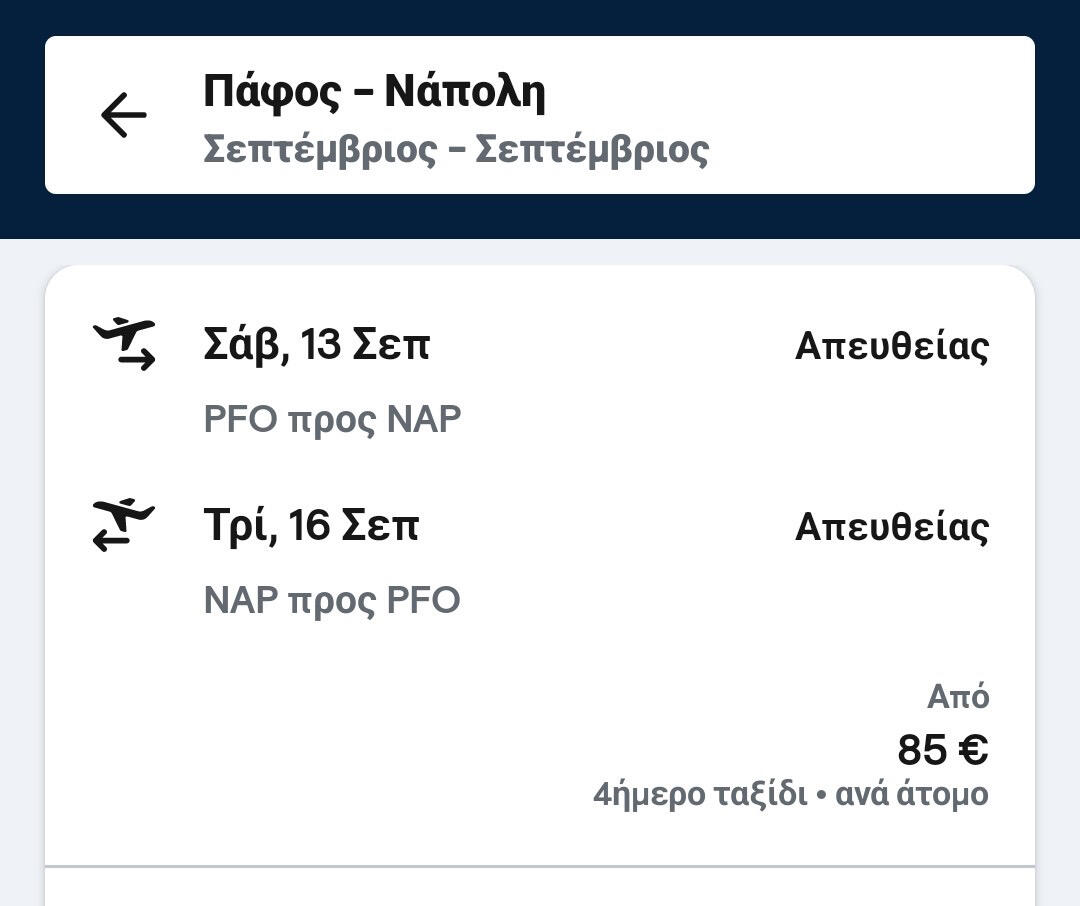Select the Σεπτέμβριος – Σεπτέμβριος date range

click(x=456, y=150)
